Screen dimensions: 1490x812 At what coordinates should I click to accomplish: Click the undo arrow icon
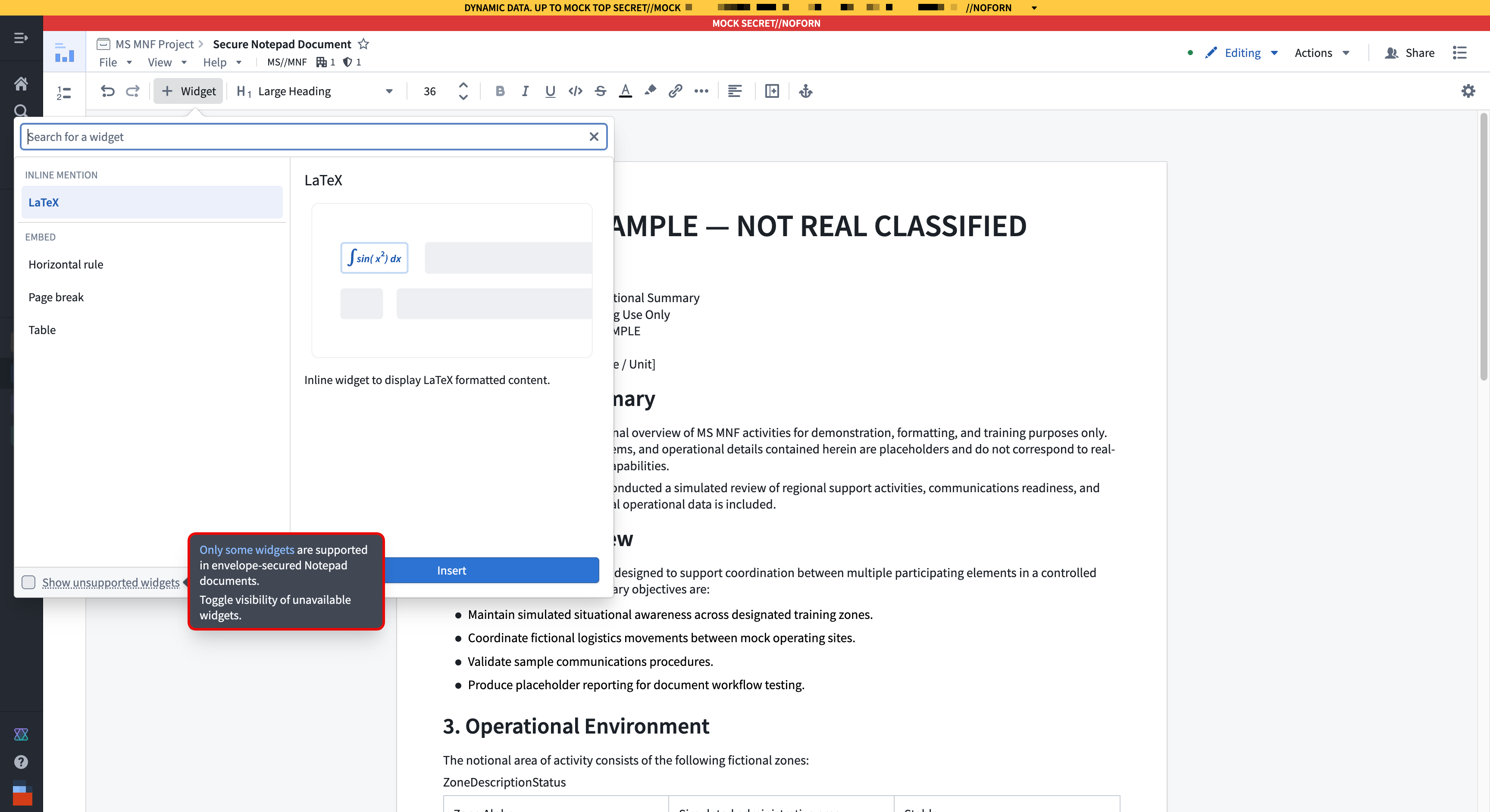[108, 91]
